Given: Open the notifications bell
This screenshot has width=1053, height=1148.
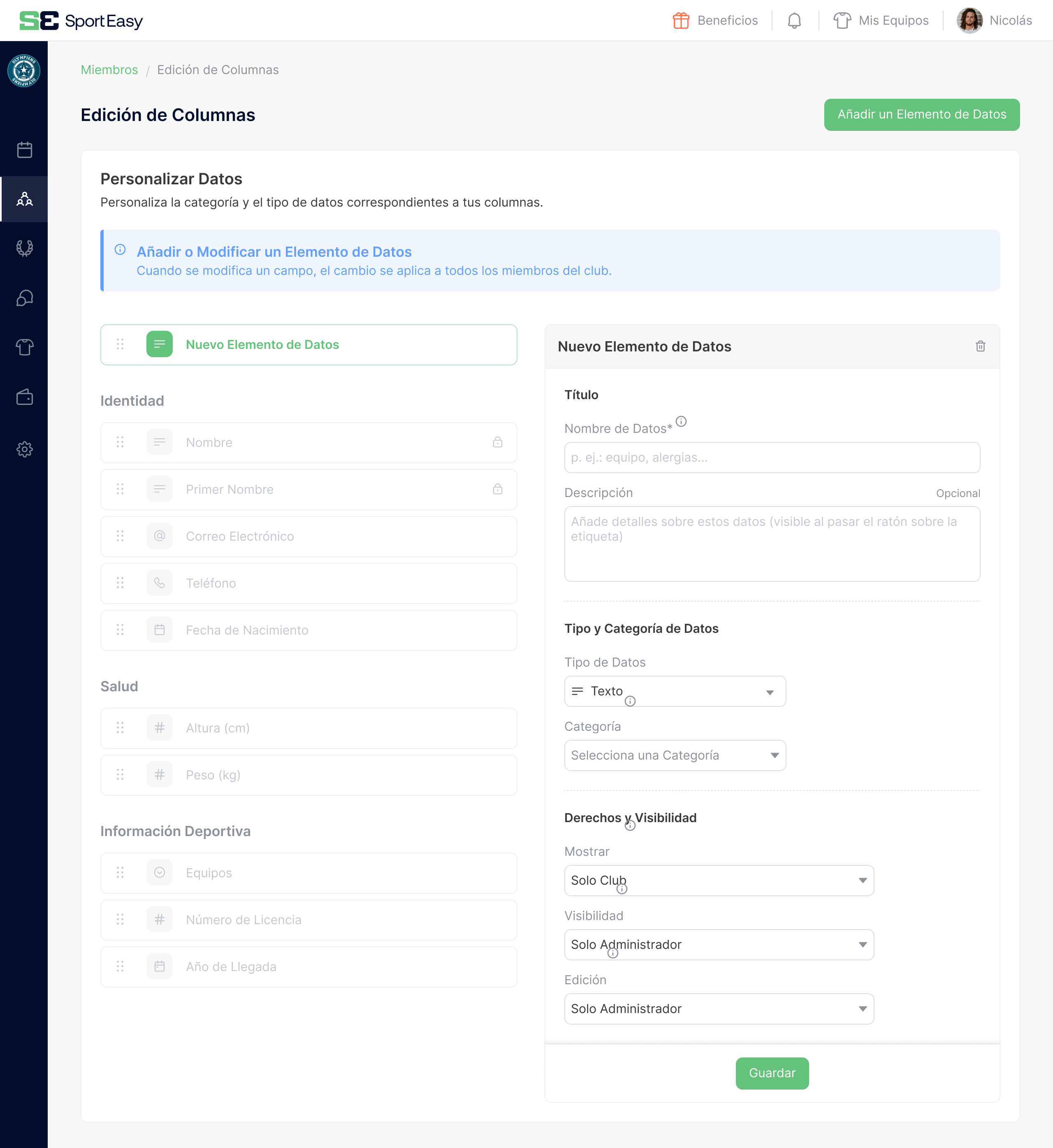Looking at the screenshot, I should pos(794,21).
